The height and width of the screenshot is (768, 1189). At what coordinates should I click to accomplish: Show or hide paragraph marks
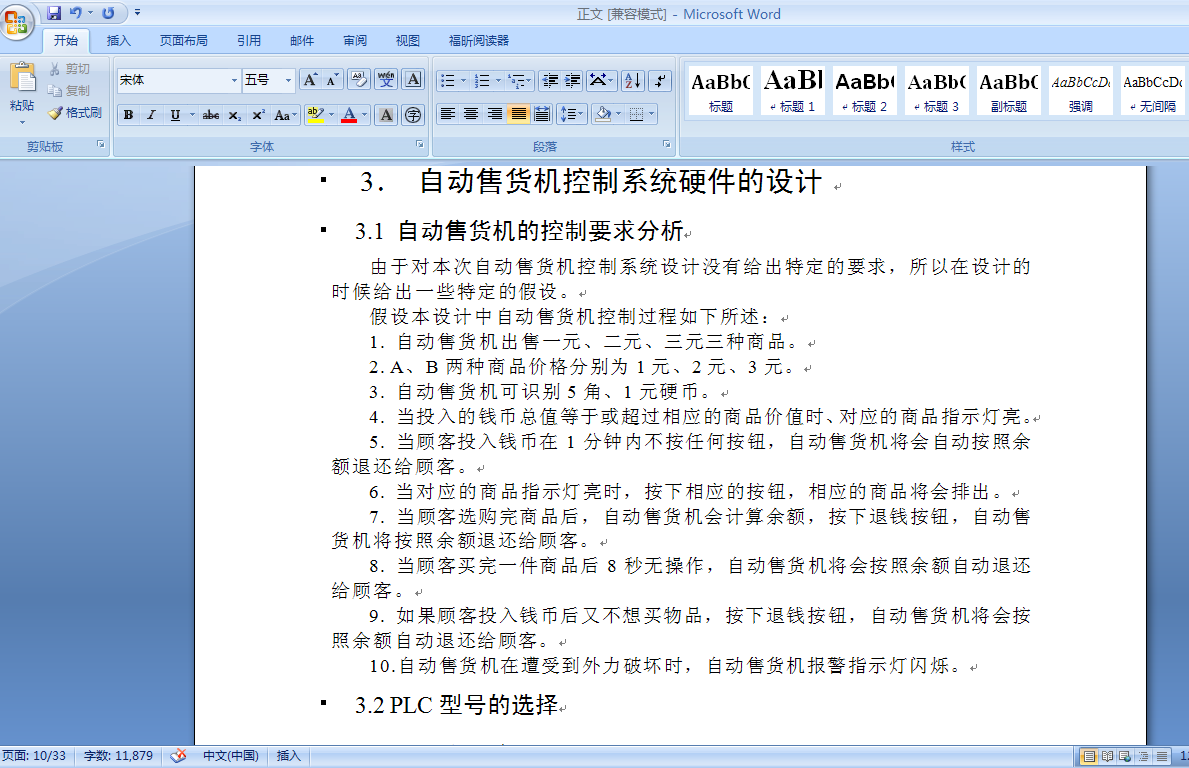tap(660, 80)
